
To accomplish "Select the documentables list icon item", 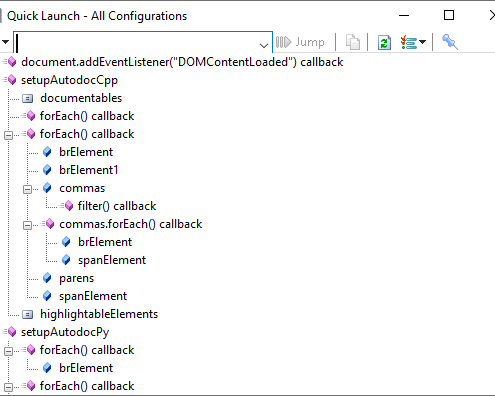I will tap(27, 98).
